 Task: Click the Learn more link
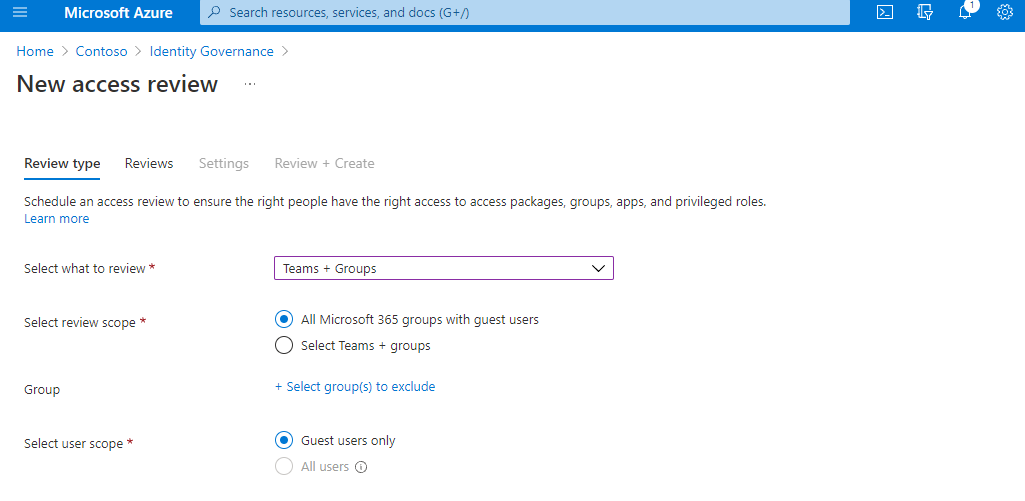56,219
